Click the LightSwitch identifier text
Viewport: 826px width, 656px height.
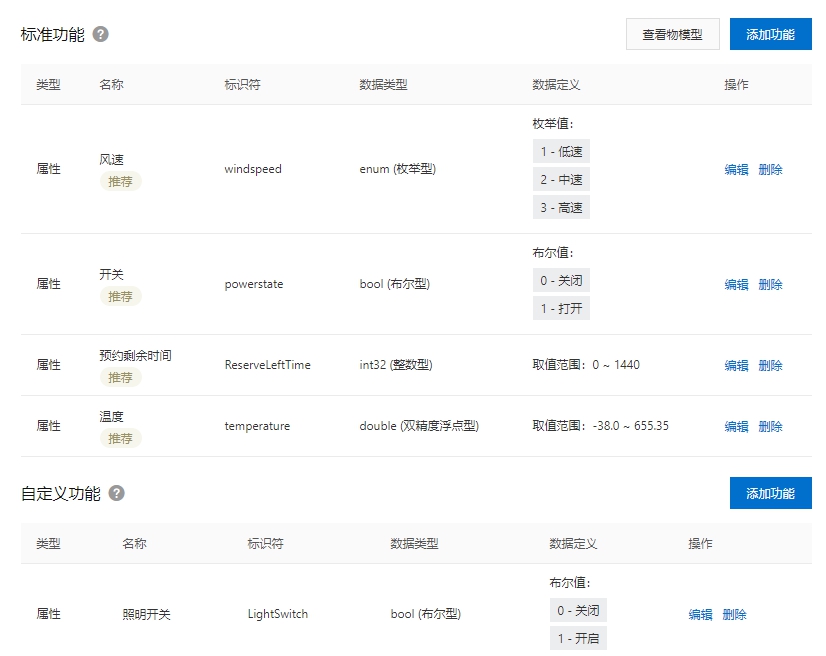[278, 614]
